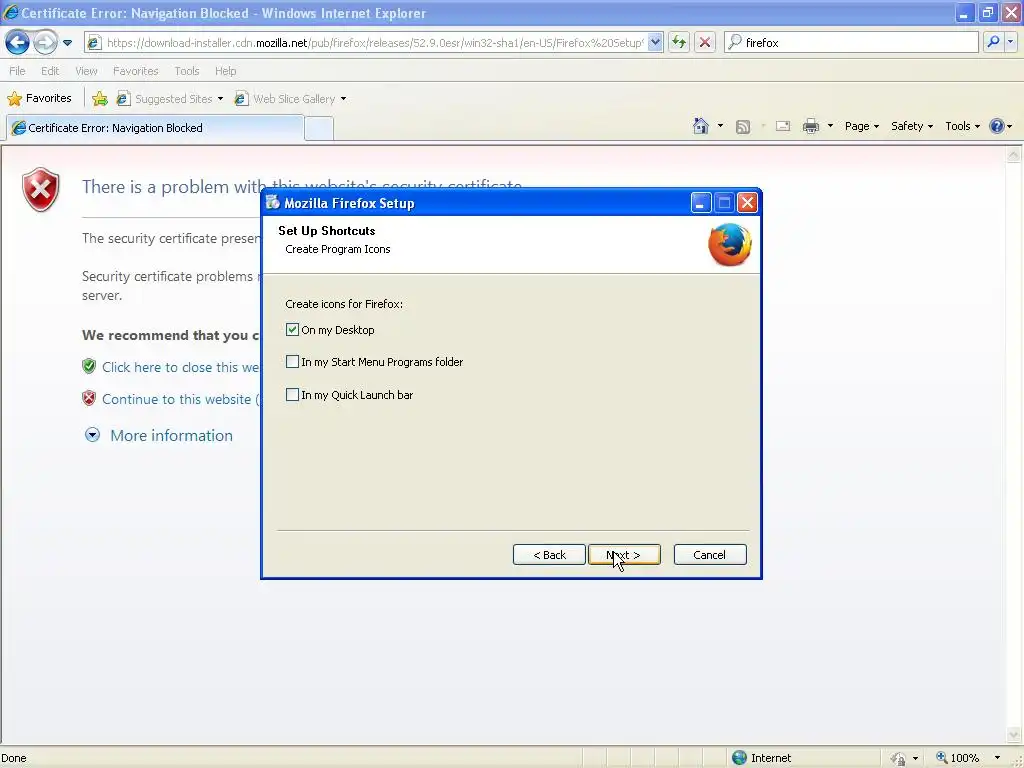1024x768 pixels.
Task: Click the Internet Explorer Forward arrow button
Action: (x=45, y=42)
